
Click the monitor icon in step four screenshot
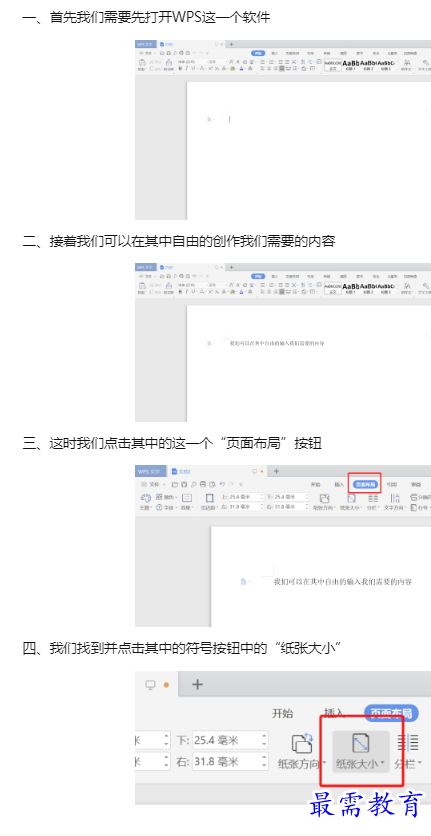point(150,685)
